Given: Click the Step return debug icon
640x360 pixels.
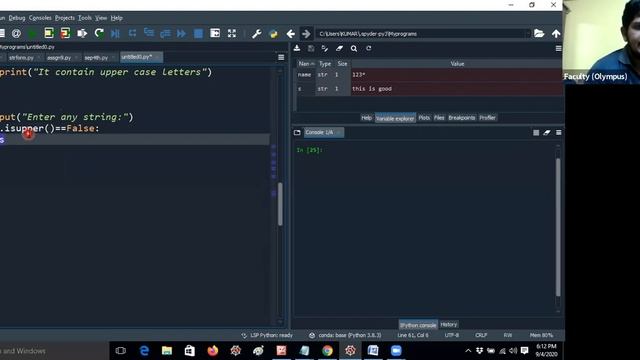Looking at the screenshot, I should 165,33.
